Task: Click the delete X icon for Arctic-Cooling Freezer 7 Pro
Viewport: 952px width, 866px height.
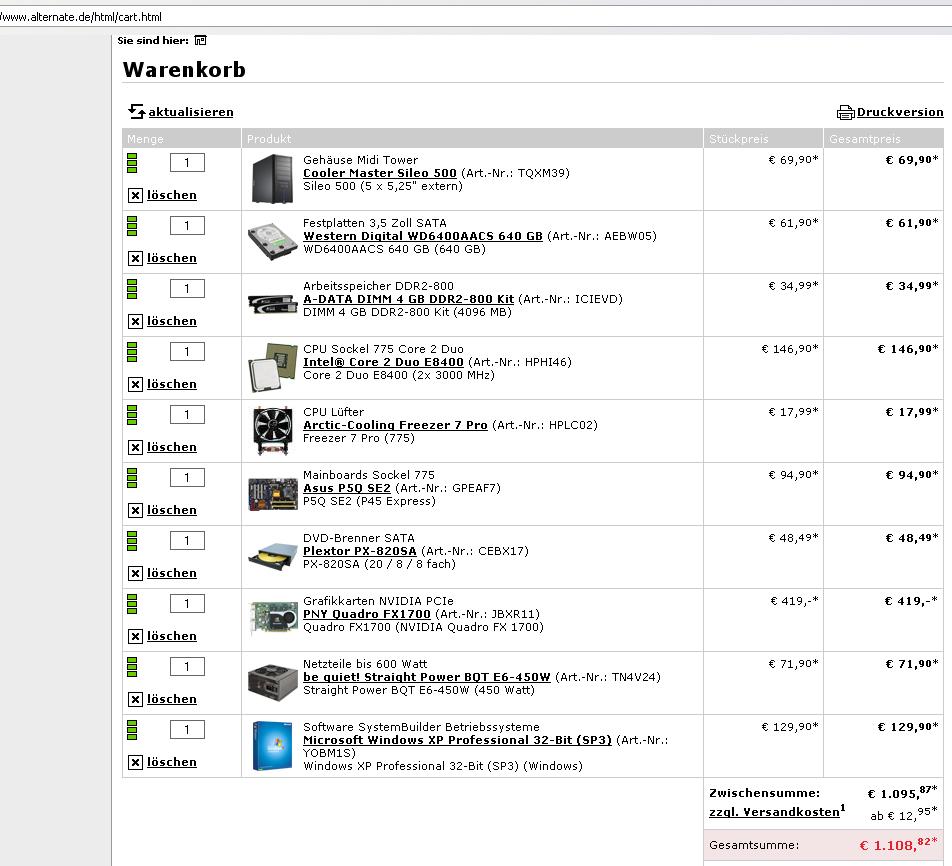Action: coord(135,448)
